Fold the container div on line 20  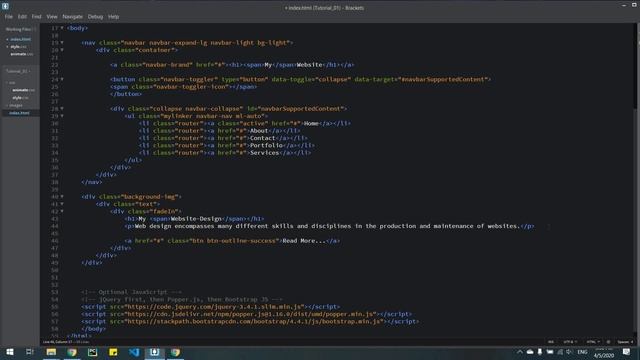(62, 50)
